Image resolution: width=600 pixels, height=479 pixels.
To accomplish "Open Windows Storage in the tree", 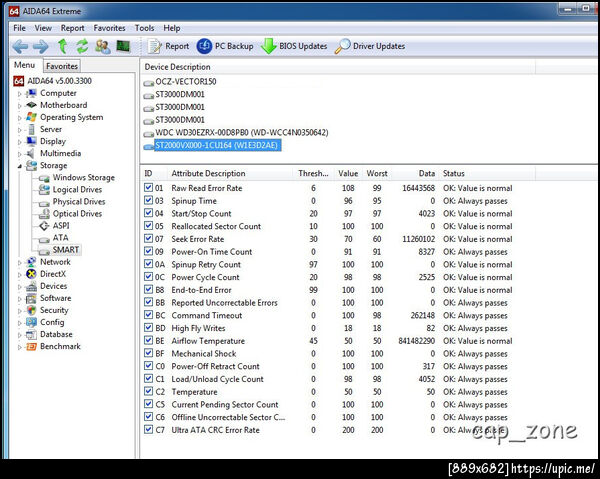I will tap(83, 178).
